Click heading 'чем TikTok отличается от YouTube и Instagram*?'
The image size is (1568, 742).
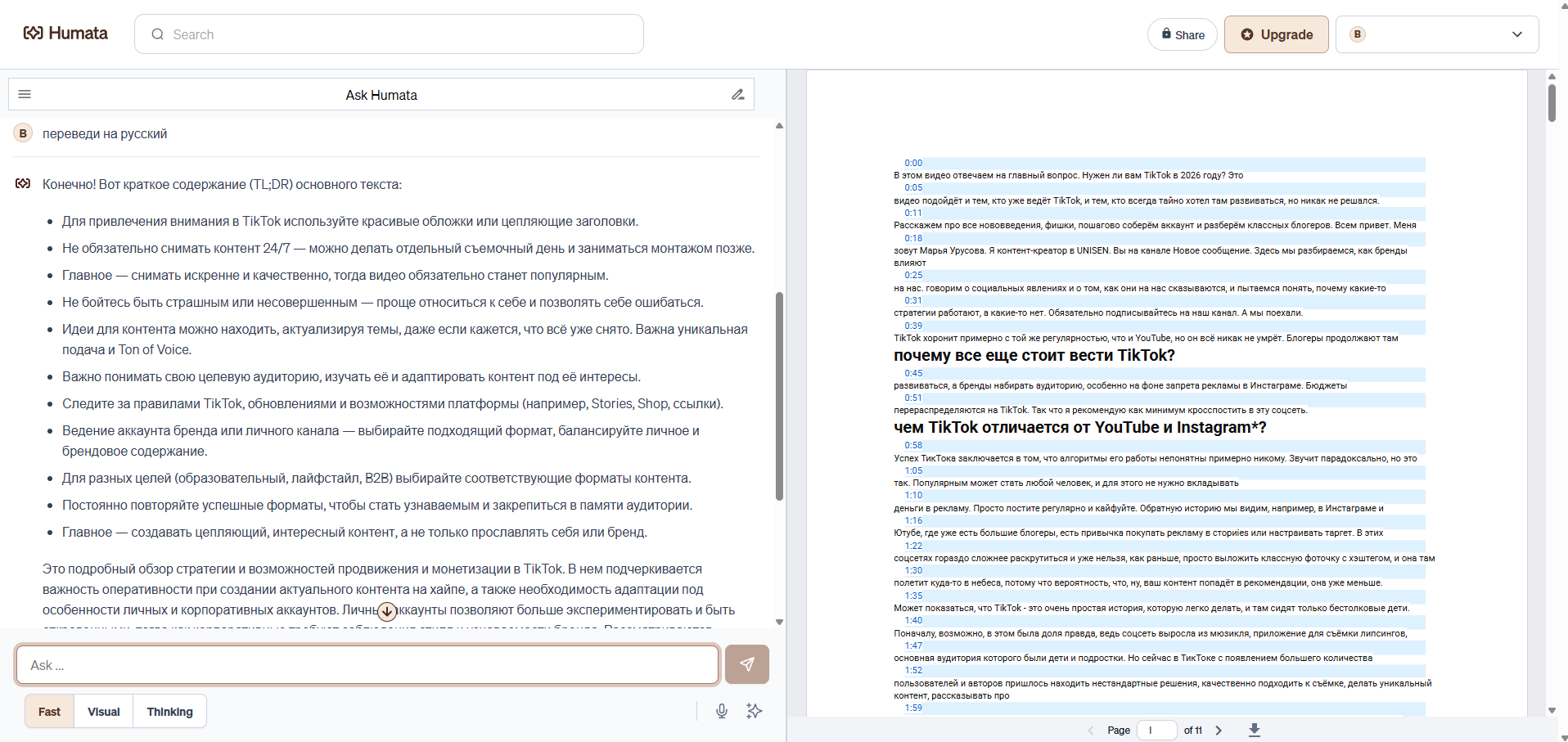pyautogui.click(x=1080, y=427)
